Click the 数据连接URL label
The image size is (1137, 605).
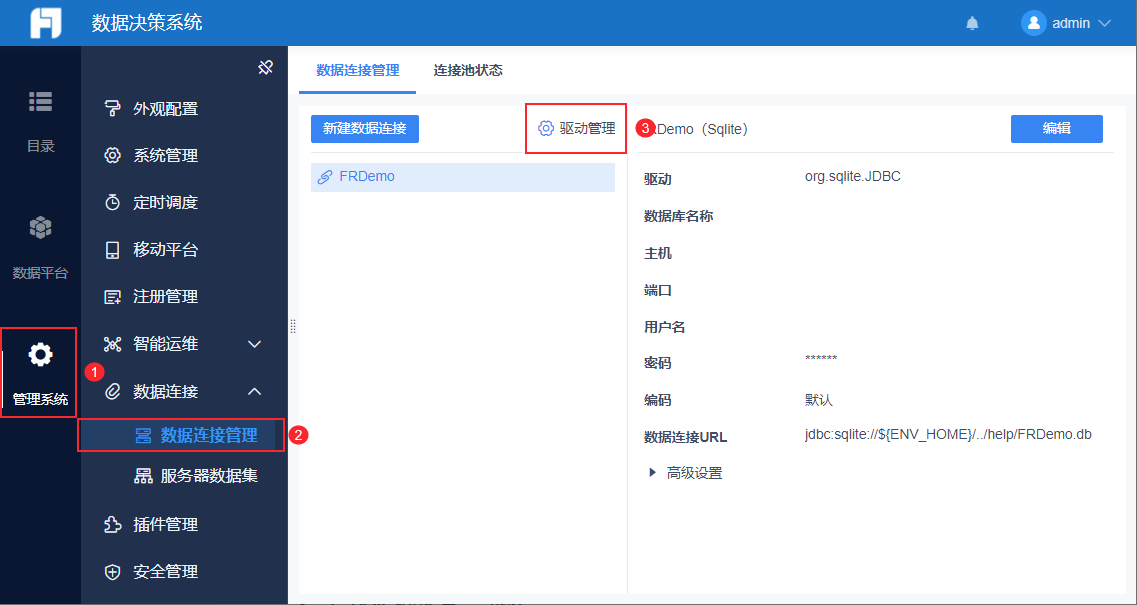point(685,437)
